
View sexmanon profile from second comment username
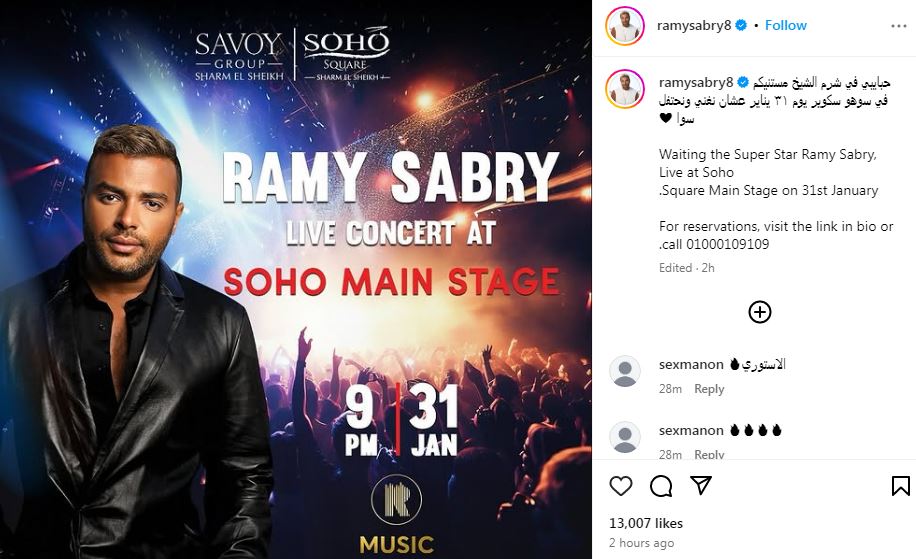pos(691,430)
